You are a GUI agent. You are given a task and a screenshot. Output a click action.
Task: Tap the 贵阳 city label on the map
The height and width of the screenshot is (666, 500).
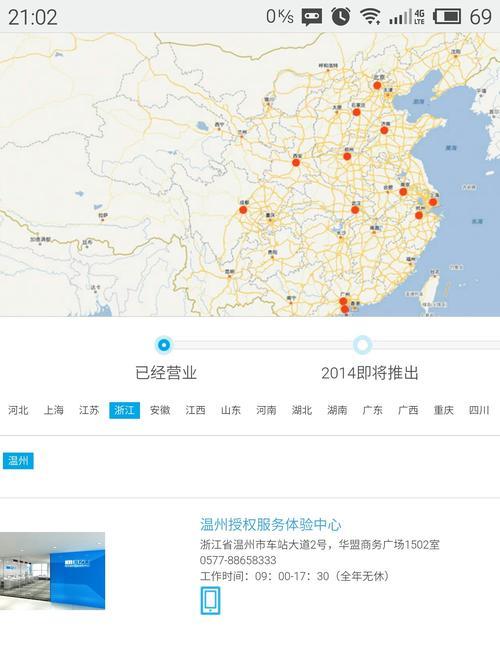pos(272,252)
